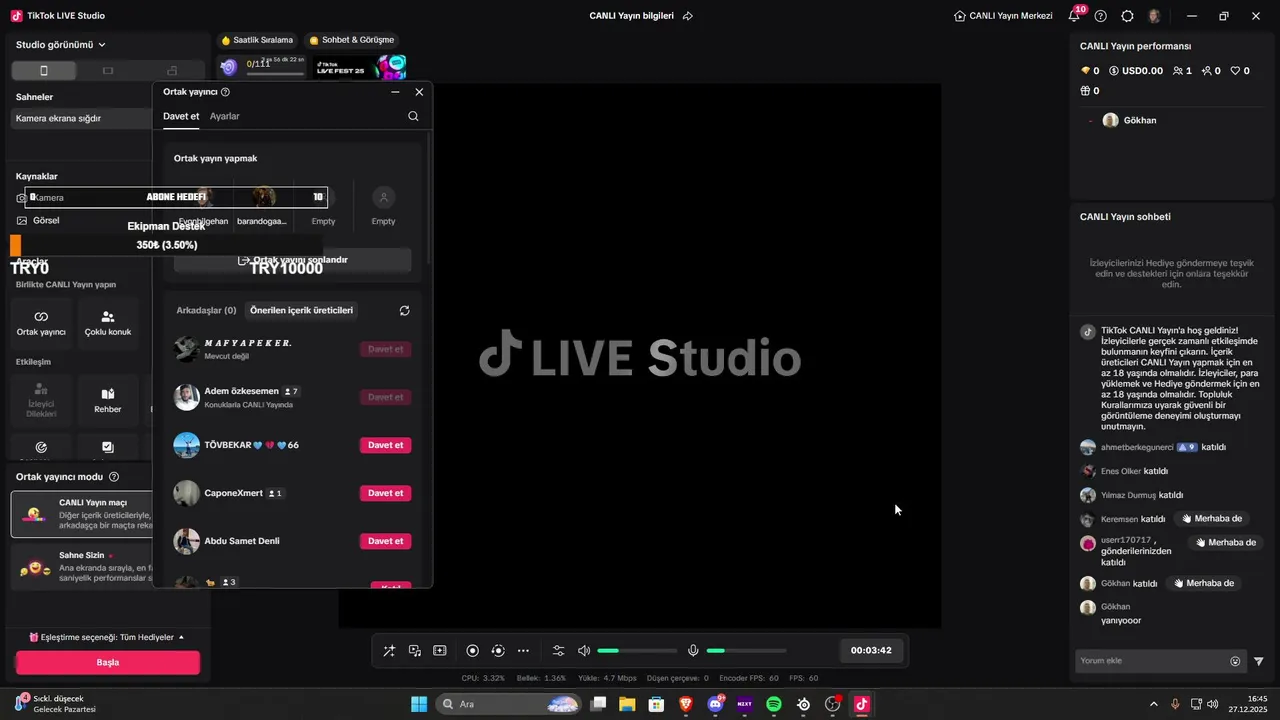This screenshot has width=1280, height=720.
Task: Send Merhaba de to Keremsen
Action: point(1211,519)
